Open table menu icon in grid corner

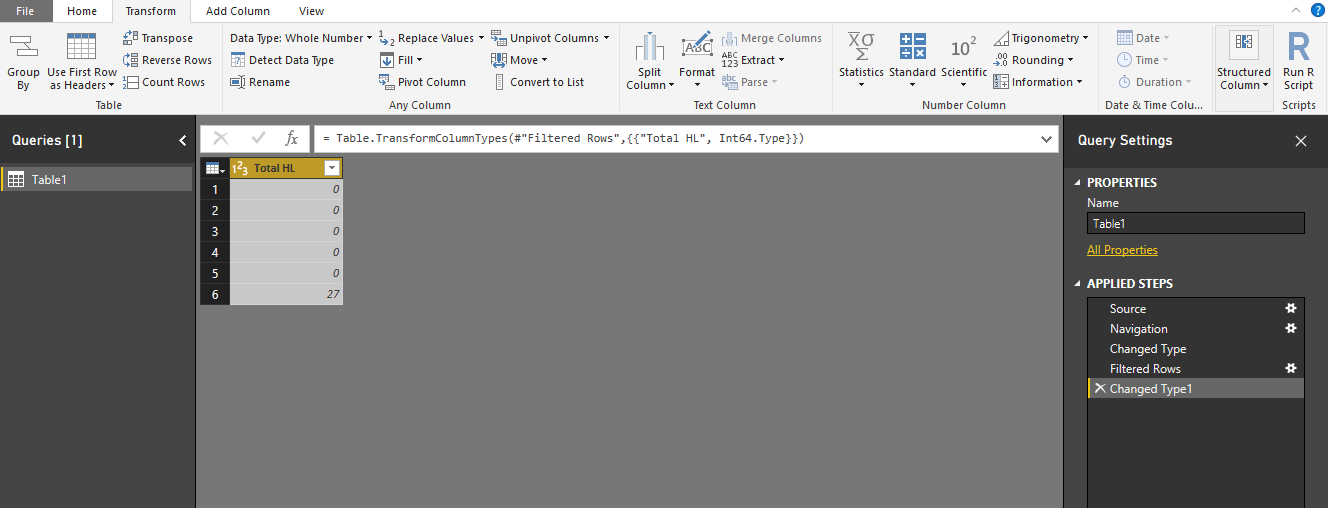click(x=215, y=168)
